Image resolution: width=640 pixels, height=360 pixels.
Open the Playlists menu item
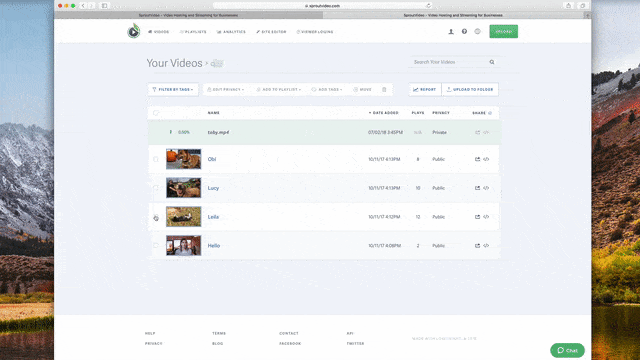pos(193,32)
